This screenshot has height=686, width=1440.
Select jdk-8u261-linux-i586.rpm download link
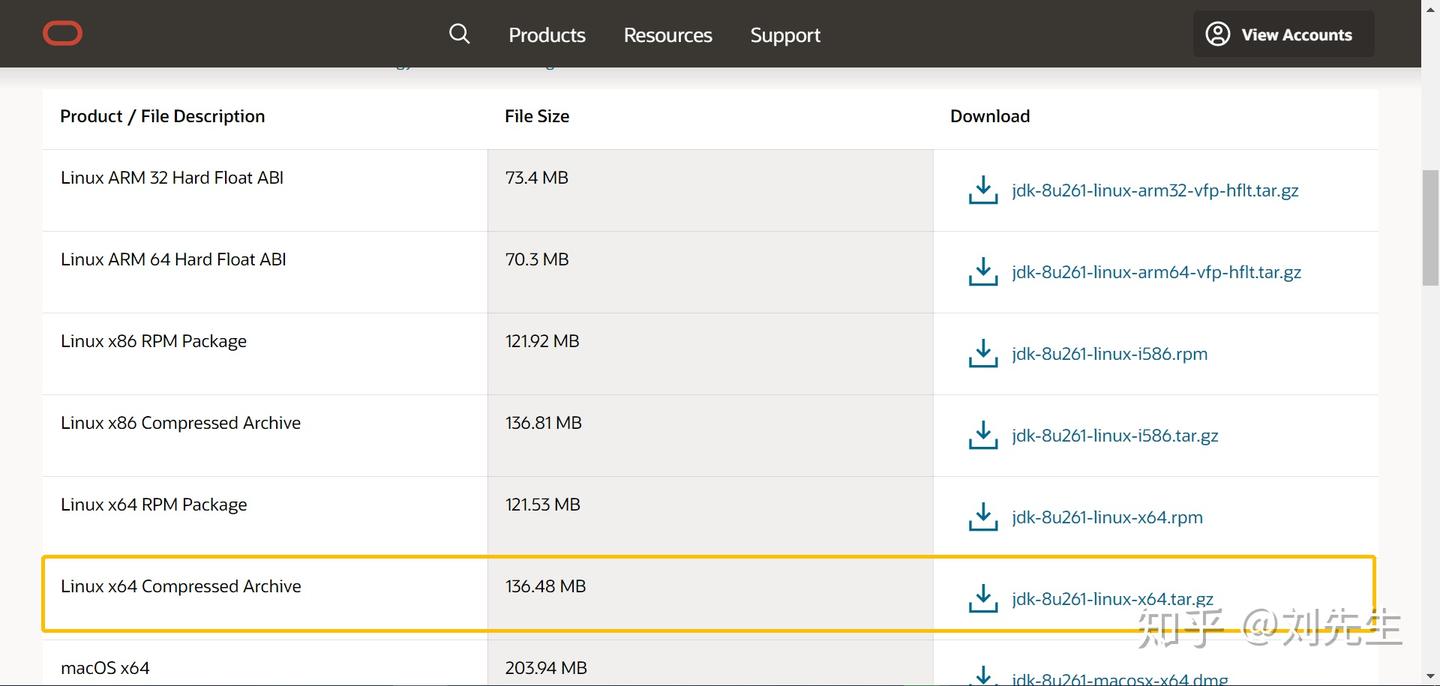click(1109, 353)
